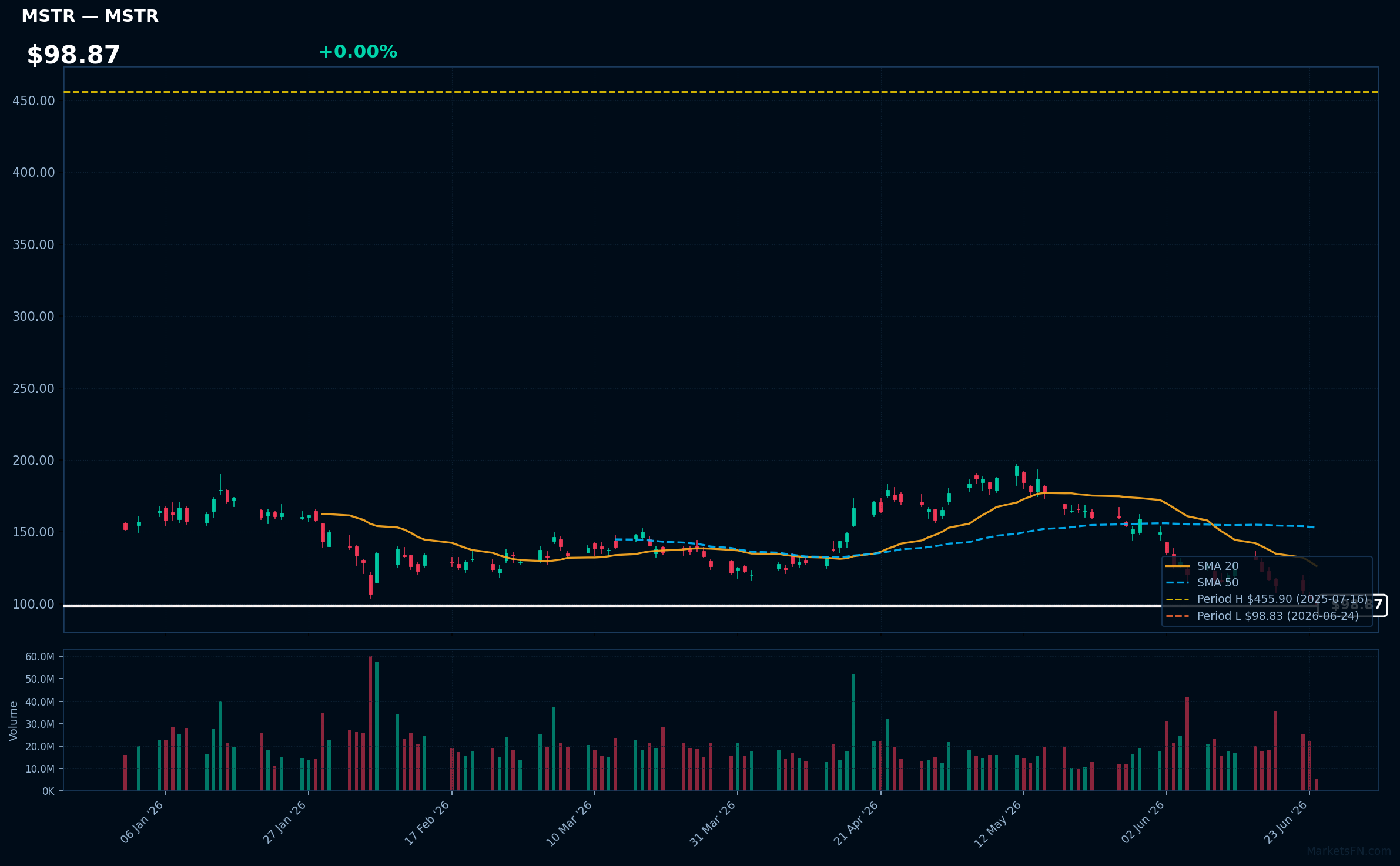Click the 30.0M volume axis label
Image resolution: width=1400 pixels, height=866 pixels.
coord(40,724)
